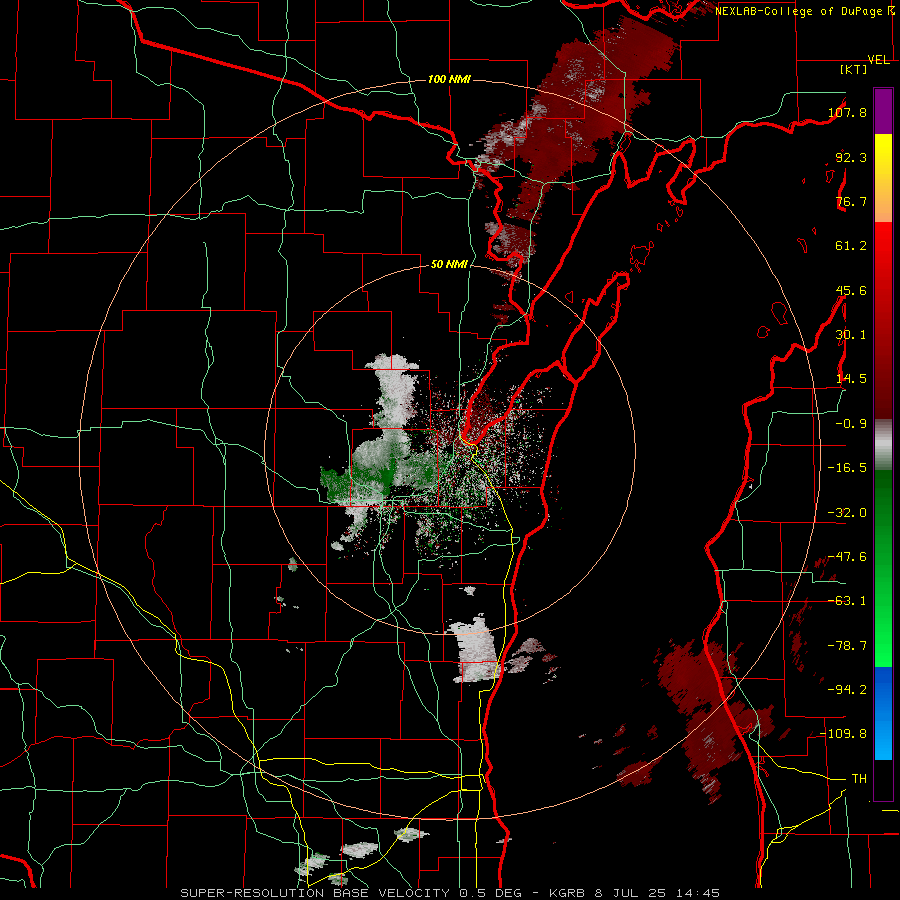This screenshot has width=900, height=900.
Task: Click the blue segment of the color bar
Action: (883, 713)
